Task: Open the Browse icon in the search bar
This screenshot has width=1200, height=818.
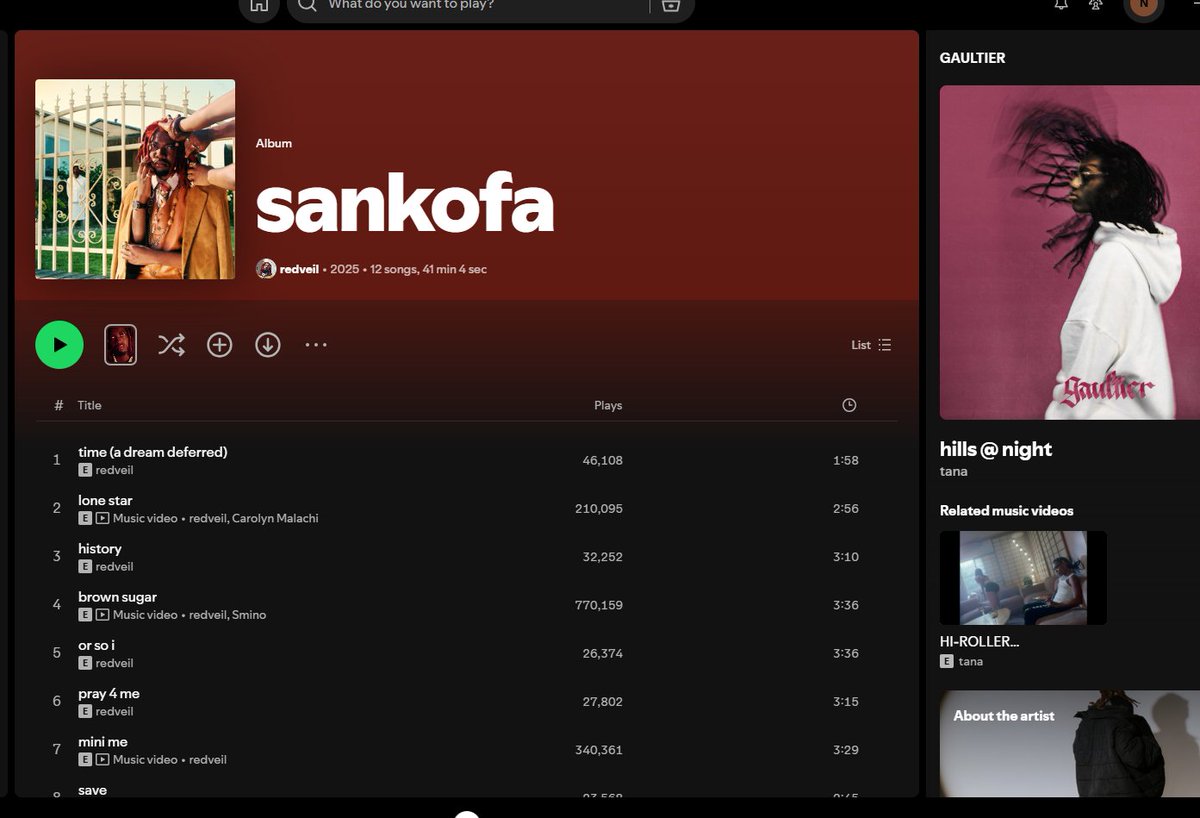Action: click(671, 6)
